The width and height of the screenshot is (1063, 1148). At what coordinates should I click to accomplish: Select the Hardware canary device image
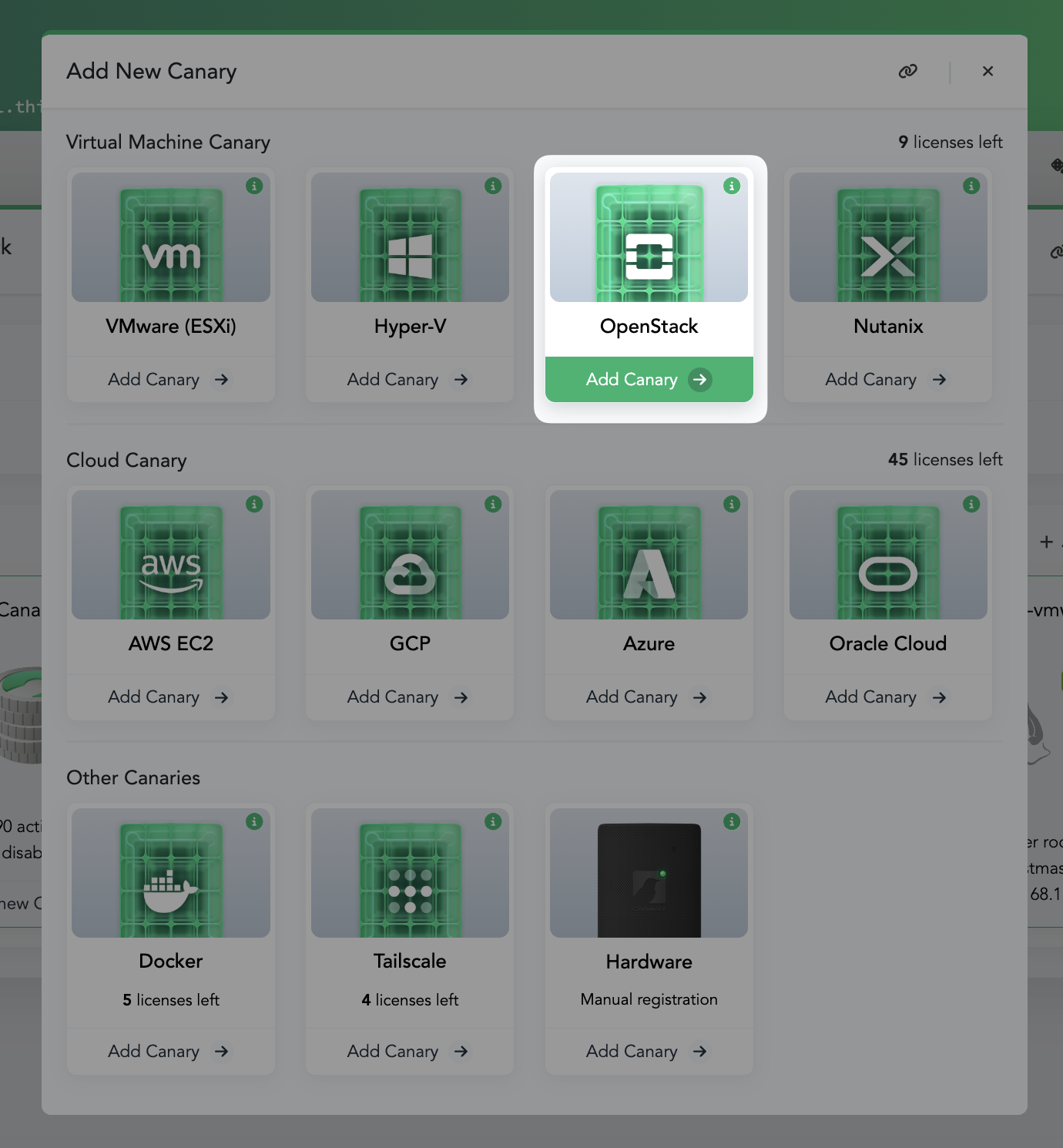coord(649,878)
